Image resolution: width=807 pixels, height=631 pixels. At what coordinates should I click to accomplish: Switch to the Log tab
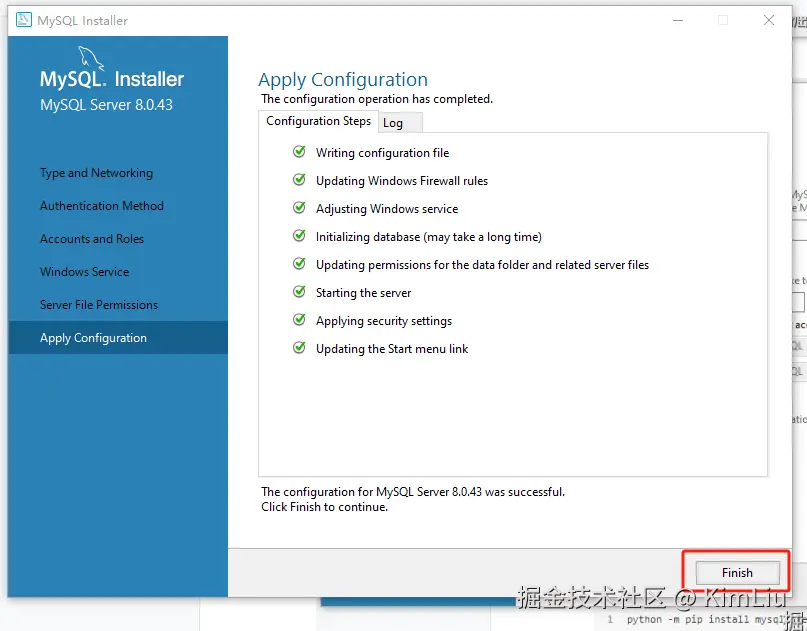click(400, 123)
